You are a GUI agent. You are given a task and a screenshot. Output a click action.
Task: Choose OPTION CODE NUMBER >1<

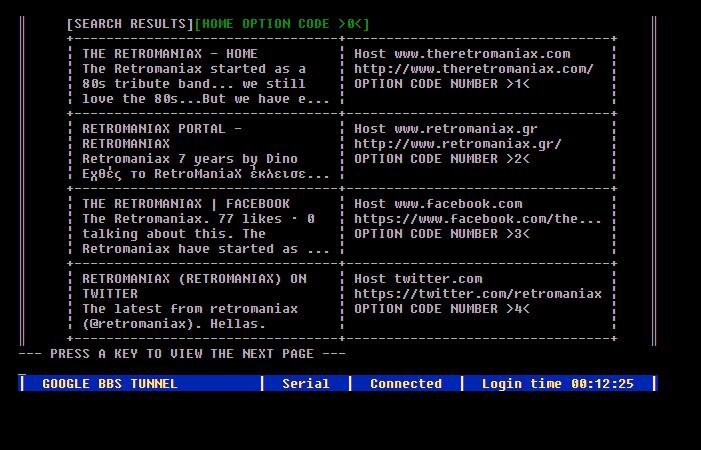[442, 84]
